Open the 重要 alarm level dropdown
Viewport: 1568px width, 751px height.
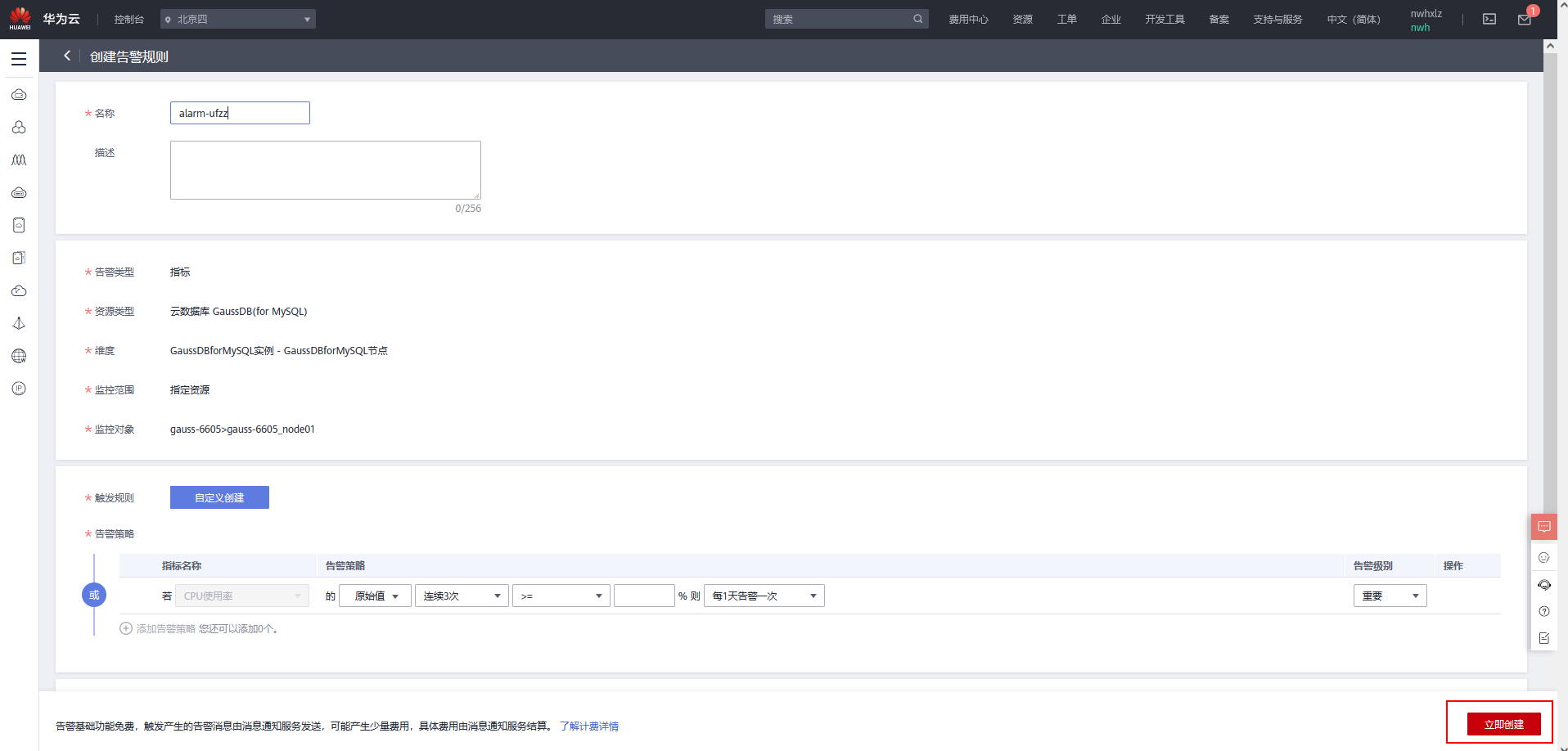pyautogui.click(x=1390, y=596)
